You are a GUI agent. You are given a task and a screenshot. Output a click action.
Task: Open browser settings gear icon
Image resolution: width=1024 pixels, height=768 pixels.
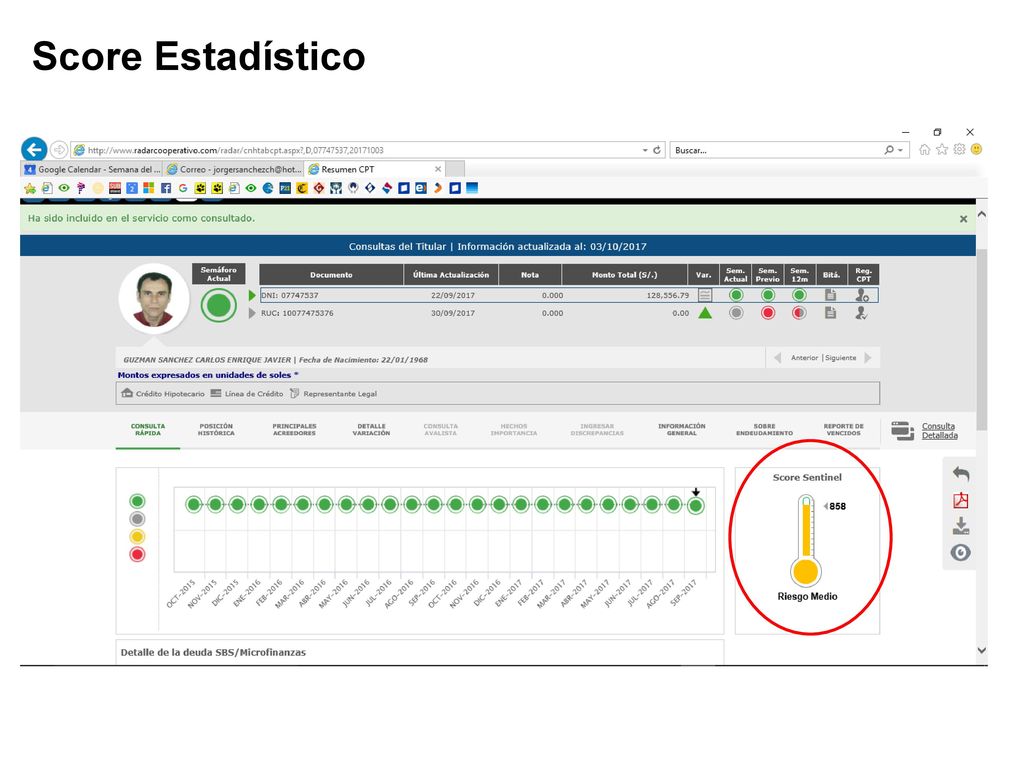959,150
